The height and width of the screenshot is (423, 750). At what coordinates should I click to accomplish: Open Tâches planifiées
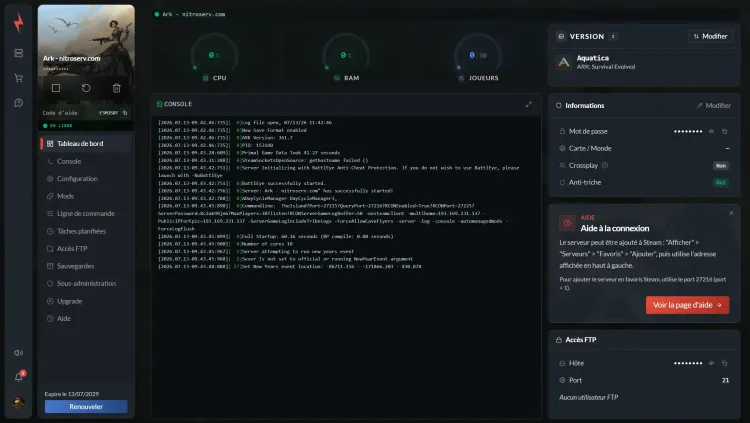[86, 231]
